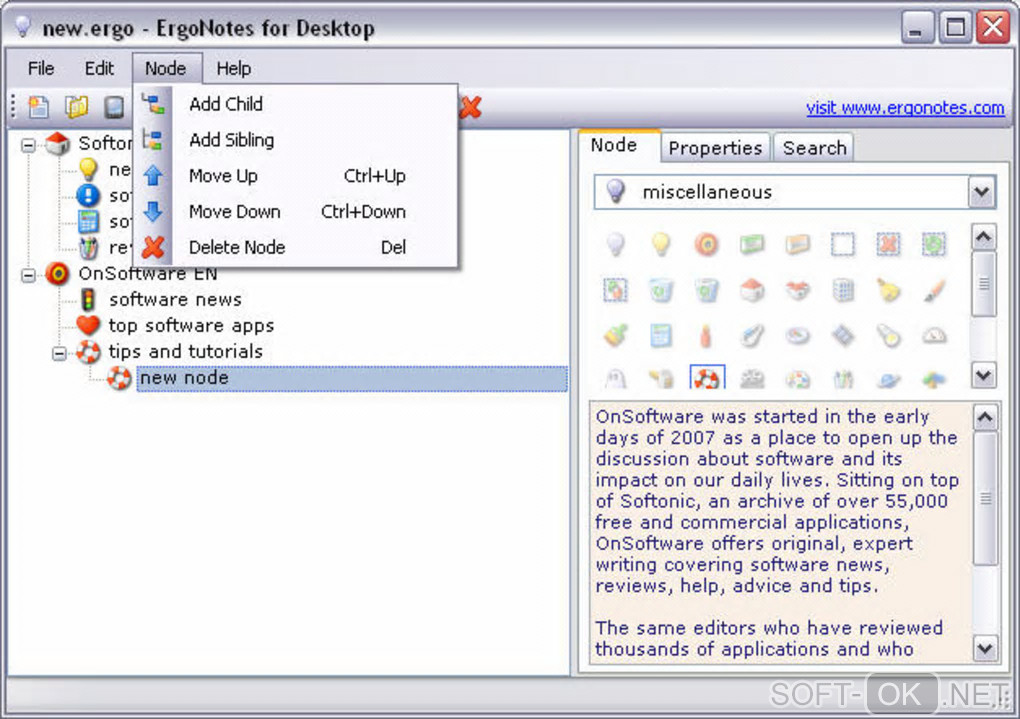Collapse the tips and tutorials tree node
This screenshot has width=1020, height=719.
[59, 353]
